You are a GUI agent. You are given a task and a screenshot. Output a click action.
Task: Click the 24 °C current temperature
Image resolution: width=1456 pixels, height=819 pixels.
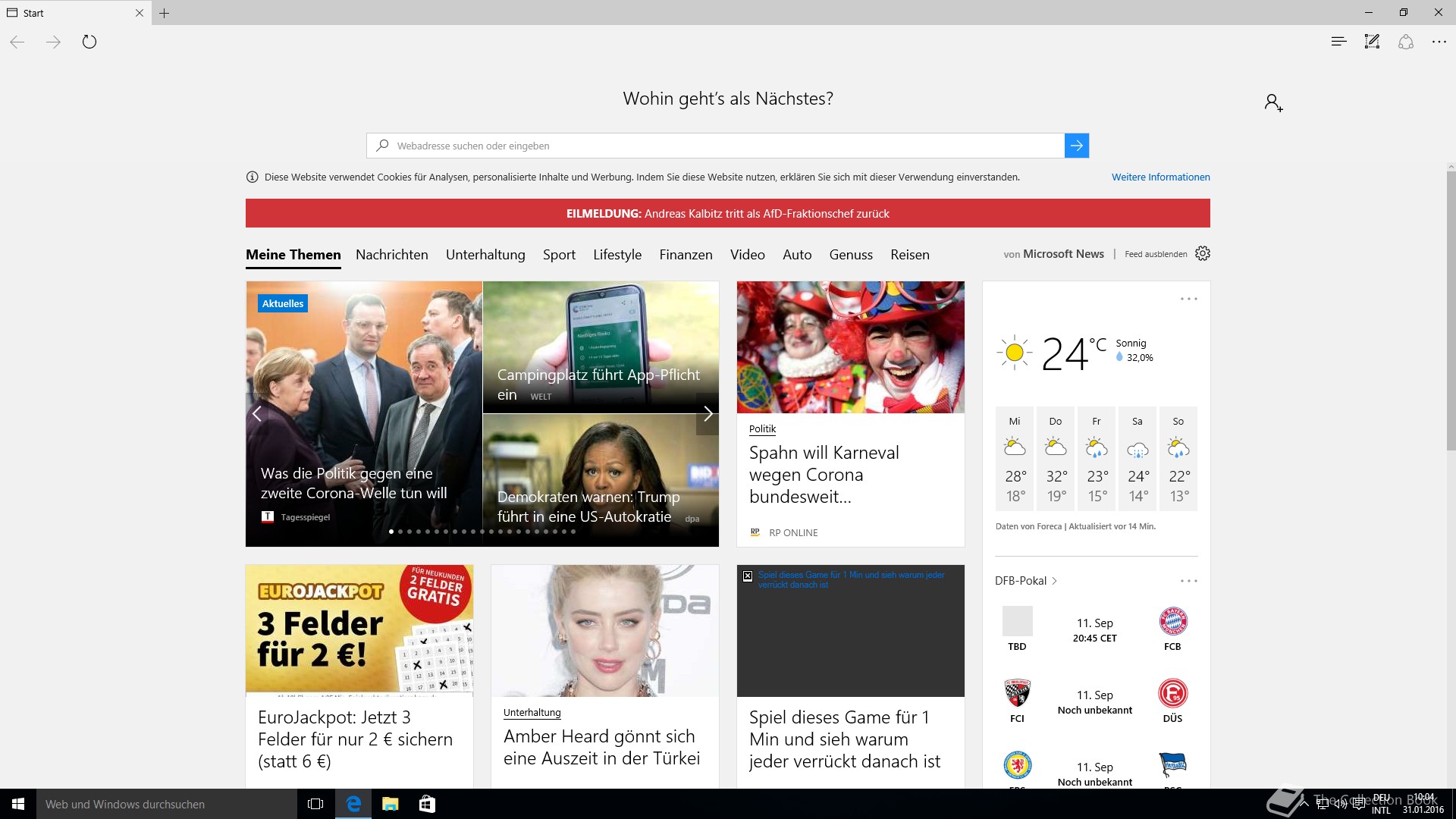1074,353
